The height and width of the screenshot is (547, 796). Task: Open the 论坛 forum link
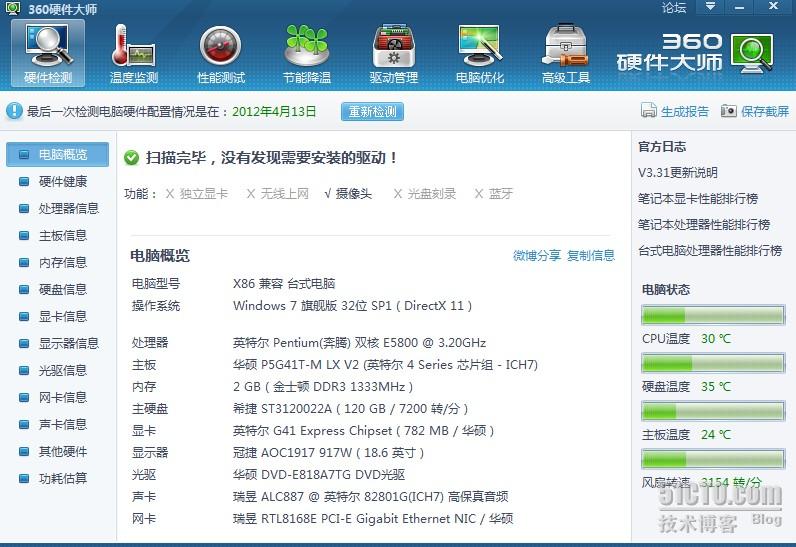pos(674,8)
